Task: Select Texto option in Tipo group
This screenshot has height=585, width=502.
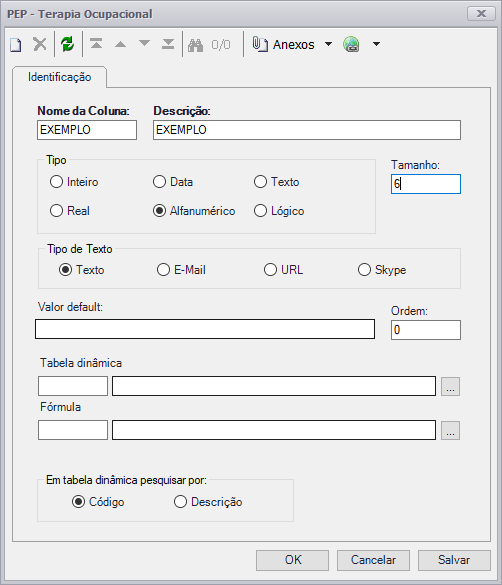Action: pos(260,182)
